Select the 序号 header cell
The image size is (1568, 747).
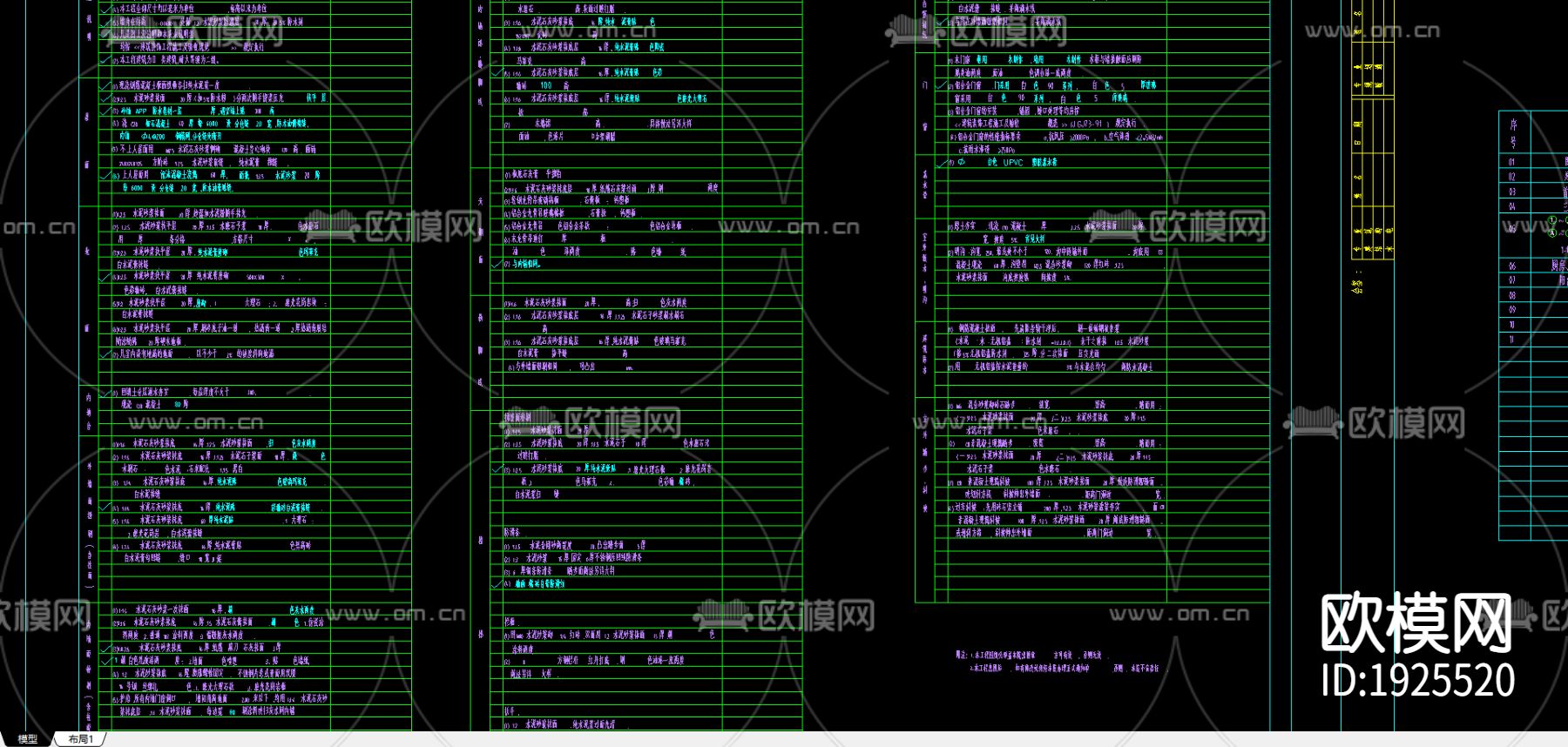coord(1513,133)
